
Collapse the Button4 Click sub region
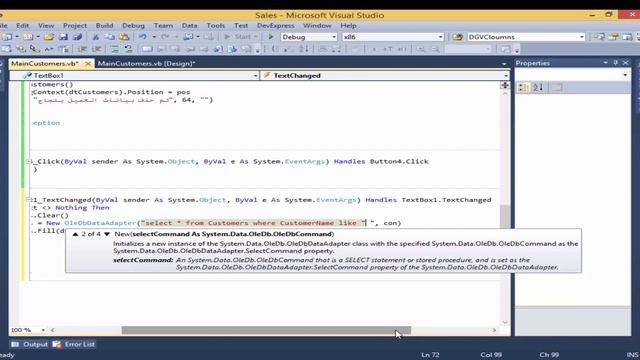(x=28, y=162)
